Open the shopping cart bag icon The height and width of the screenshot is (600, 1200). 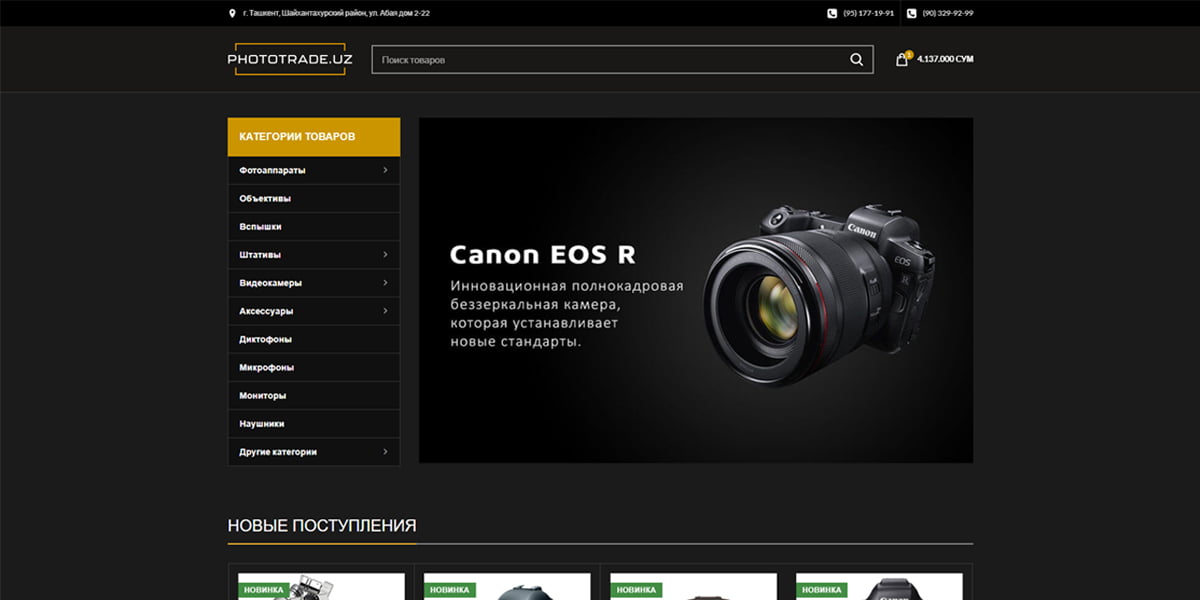(x=902, y=59)
